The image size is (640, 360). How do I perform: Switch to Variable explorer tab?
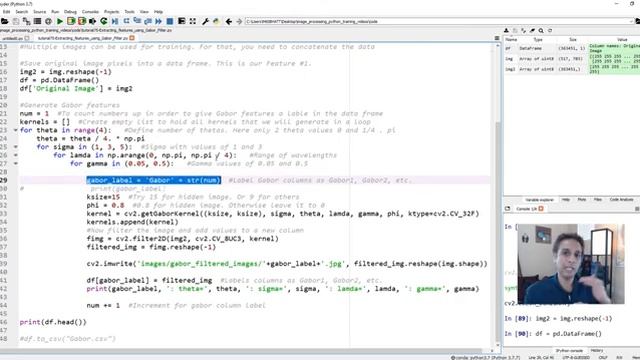coord(539,200)
